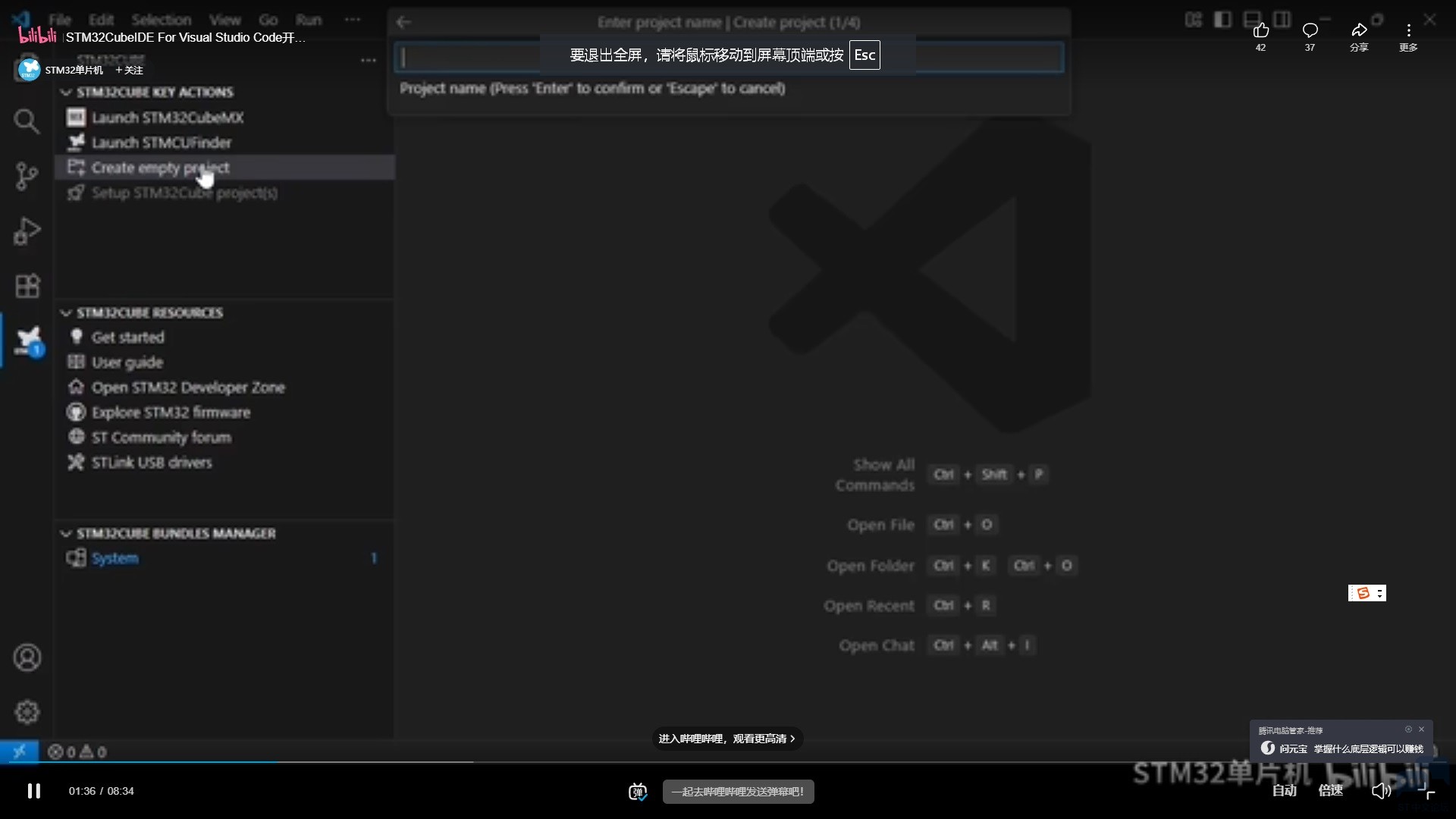The width and height of the screenshot is (1456, 819).
Task: Open the Search view in the activity bar
Action: (x=27, y=121)
